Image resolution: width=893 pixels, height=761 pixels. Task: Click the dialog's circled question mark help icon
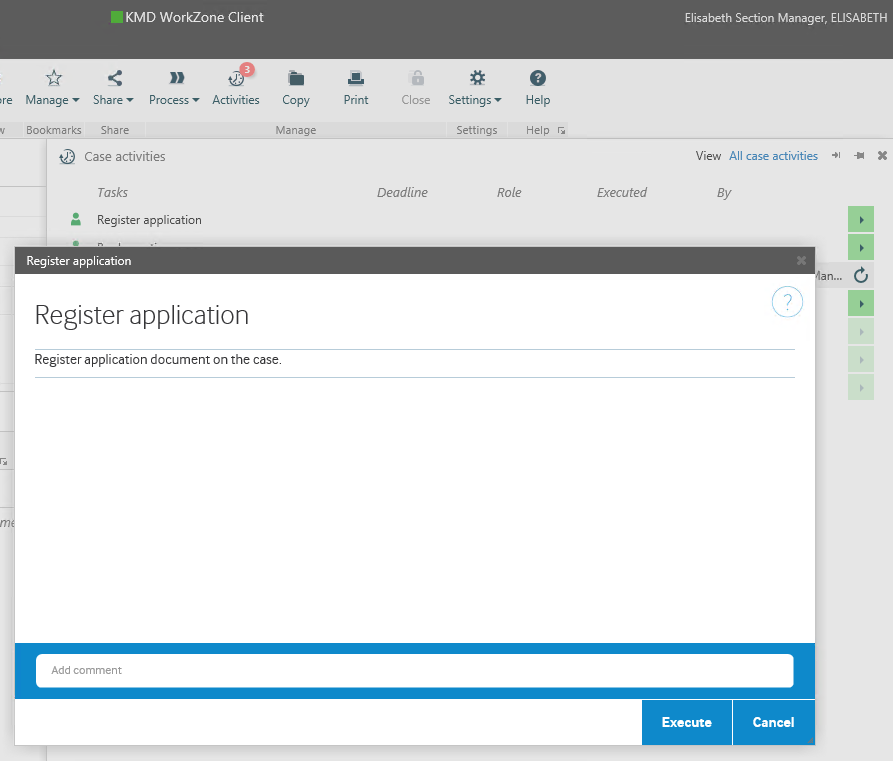[x=787, y=302]
